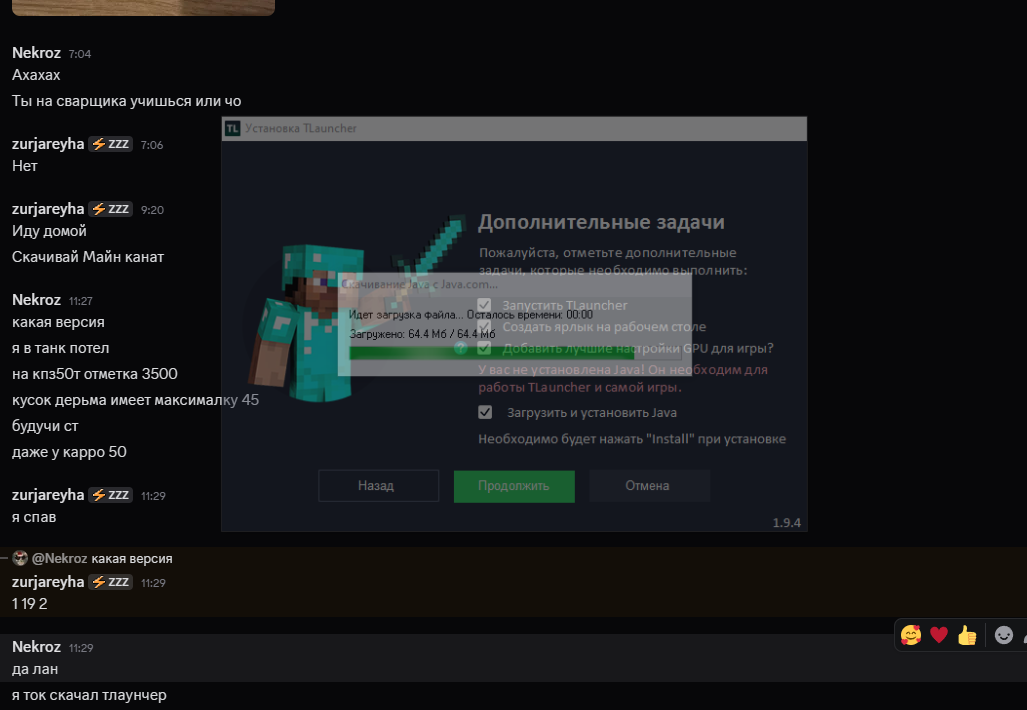Click 'какая версия' quoted reply text

[x=132, y=559]
